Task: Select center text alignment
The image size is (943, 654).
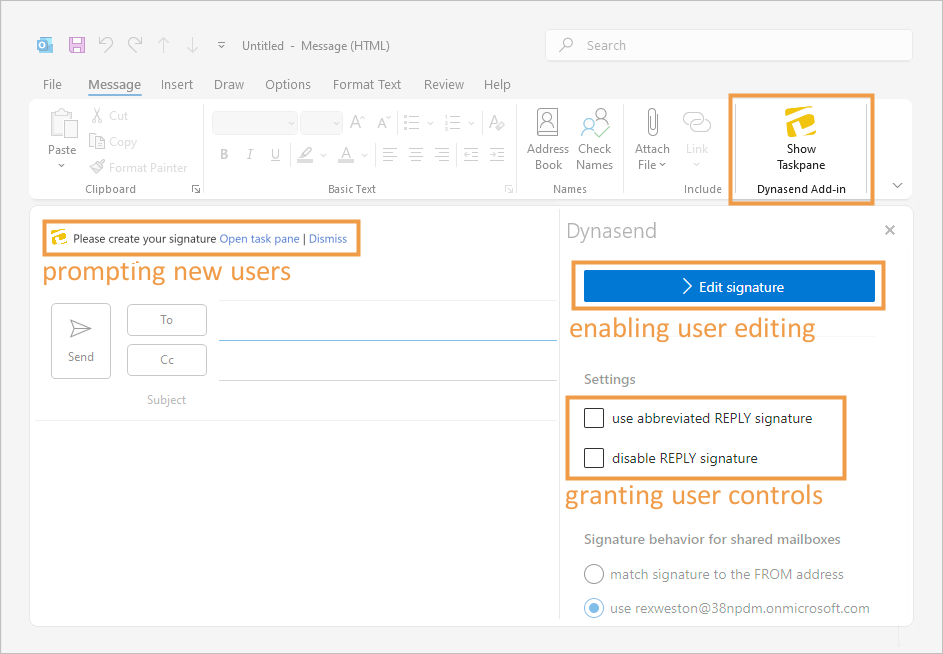Action: click(x=415, y=154)
